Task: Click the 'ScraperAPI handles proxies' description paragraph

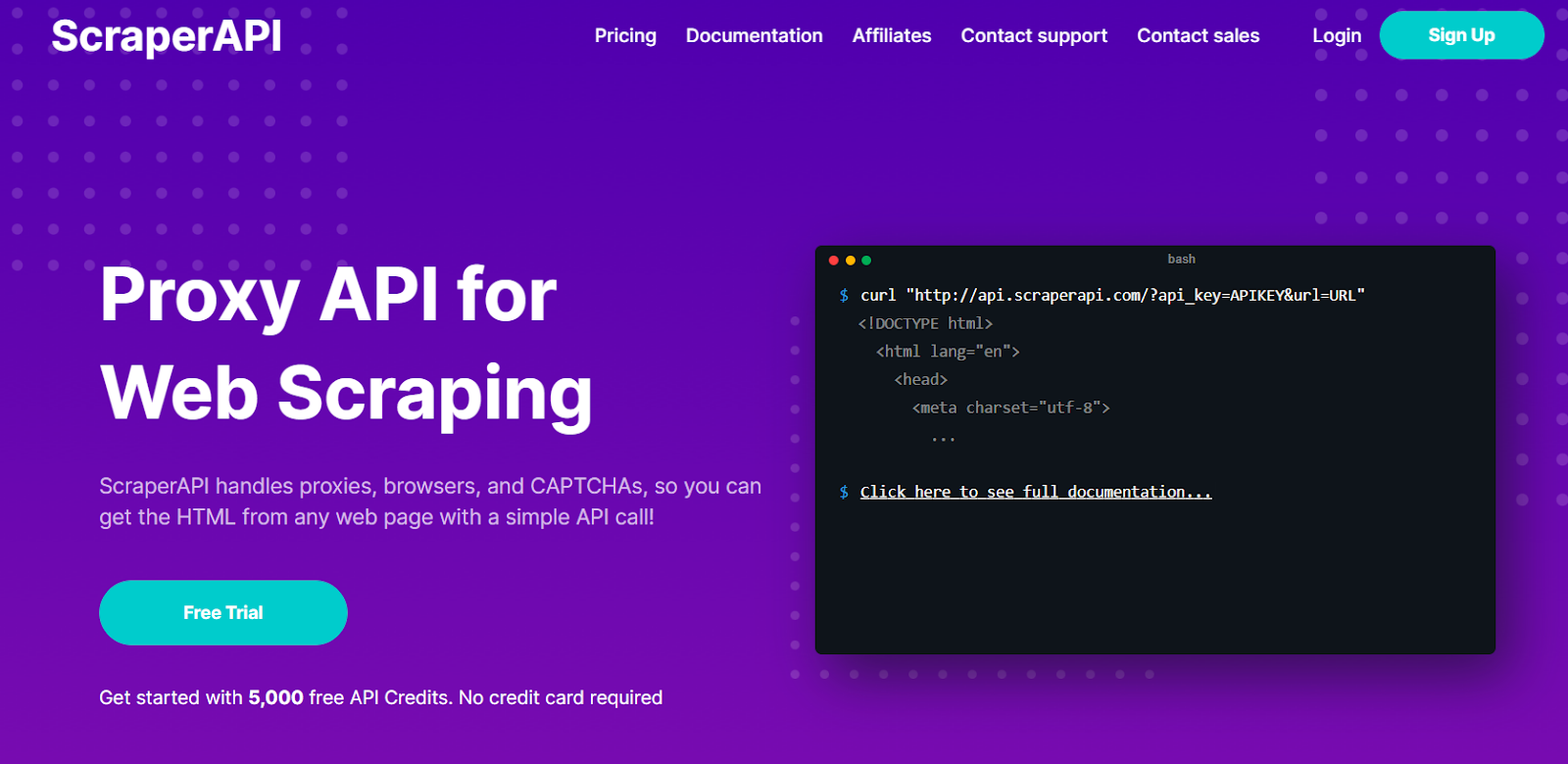Action: pos(430,501)
